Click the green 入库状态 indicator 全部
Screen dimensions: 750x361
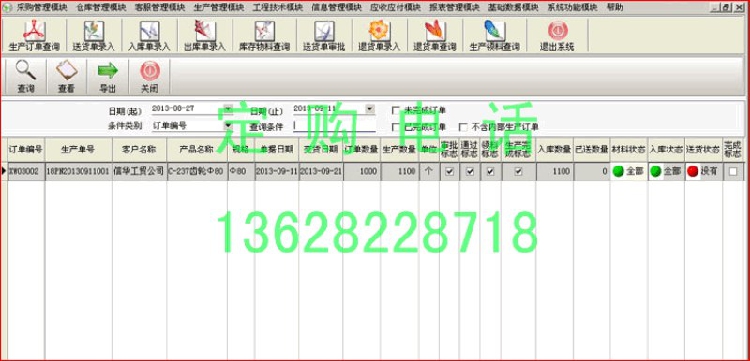(656, 172)
